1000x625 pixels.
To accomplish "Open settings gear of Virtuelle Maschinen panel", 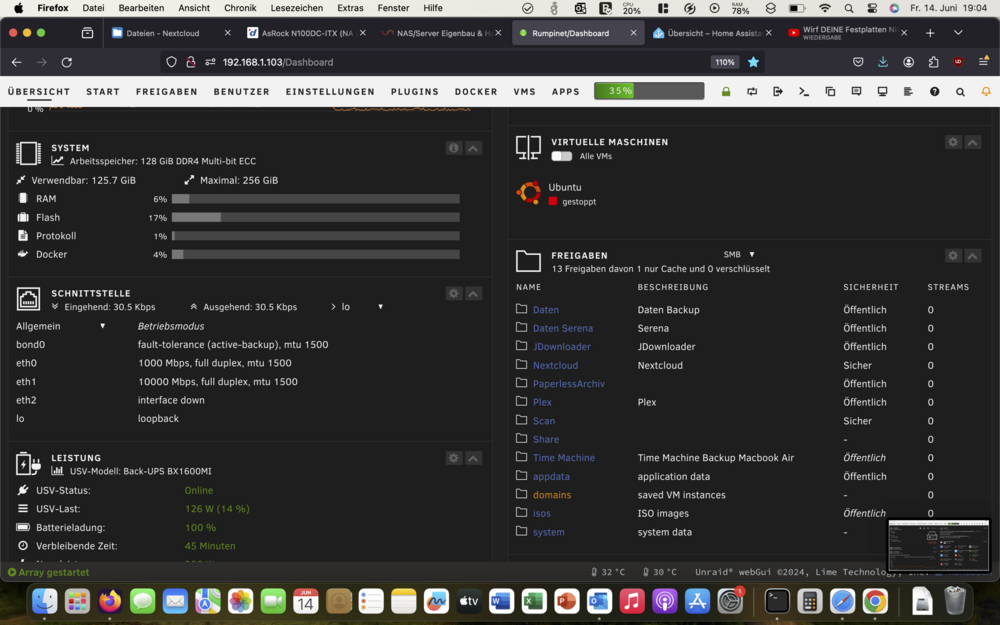I will coord(953,142).
